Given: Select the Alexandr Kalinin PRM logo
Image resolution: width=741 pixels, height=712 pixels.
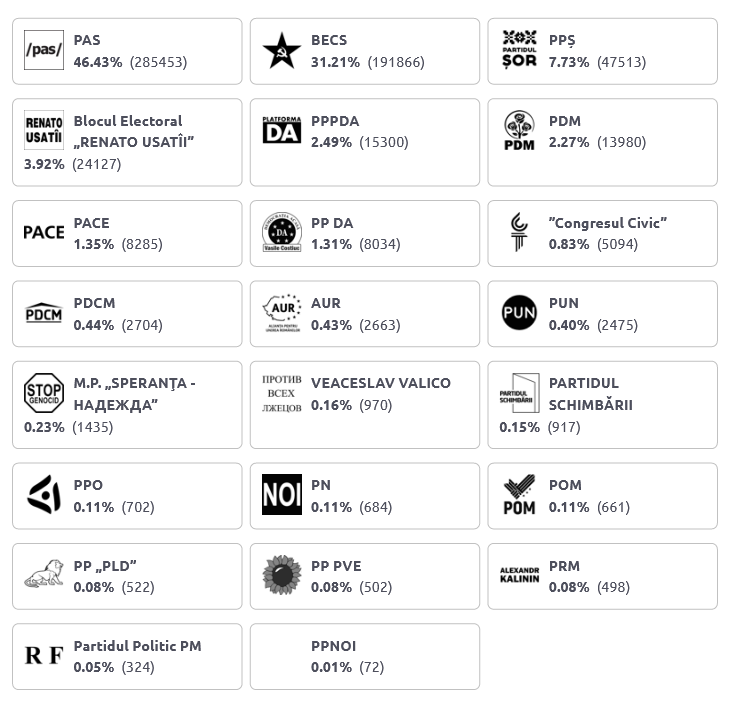Looking at the screenshot, I should click(x=519, y=575).
